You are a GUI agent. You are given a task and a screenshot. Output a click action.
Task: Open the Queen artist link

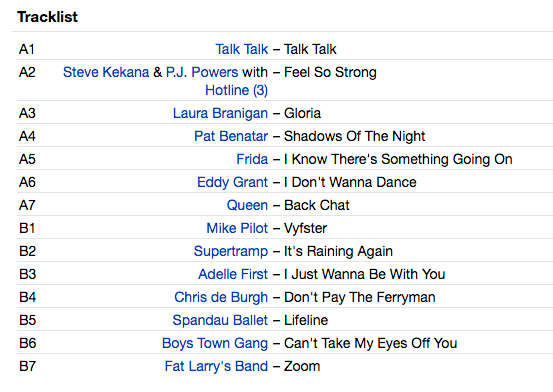point(247,205)
